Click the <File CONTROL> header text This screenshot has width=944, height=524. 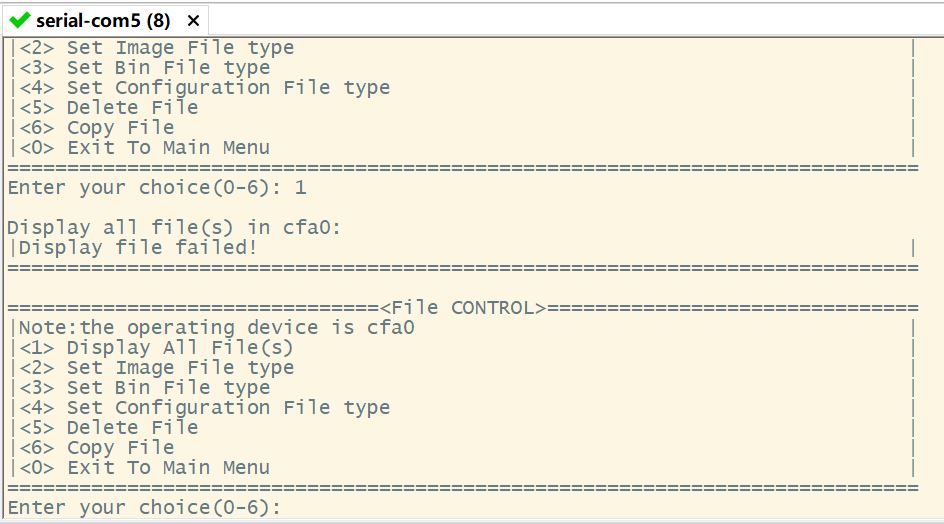point(462,307)
